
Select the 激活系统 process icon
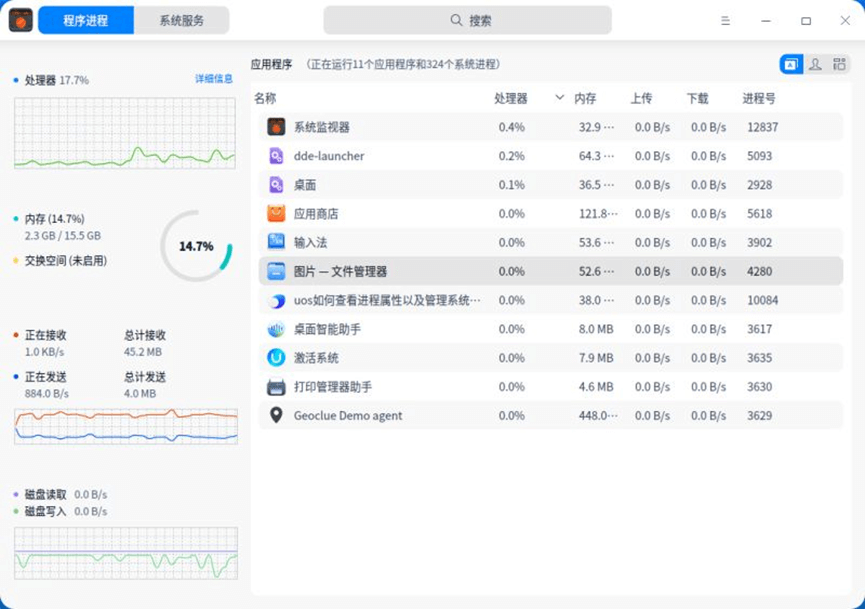point(276,358)
